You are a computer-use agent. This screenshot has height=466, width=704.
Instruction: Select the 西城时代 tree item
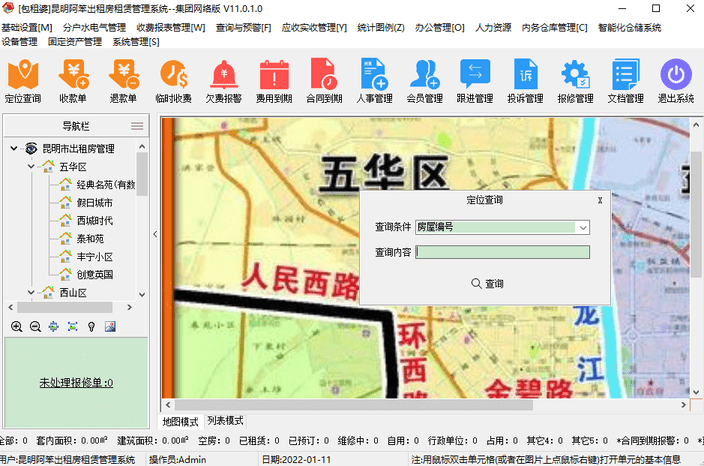coord(94,221)
